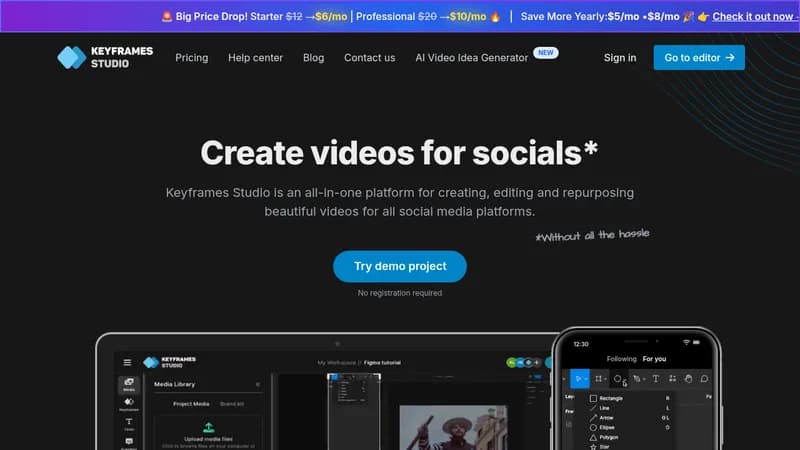Select the Hand tool on phone toolbar
The width and height of the screenshot is (800, 450).
pos(688,379)
